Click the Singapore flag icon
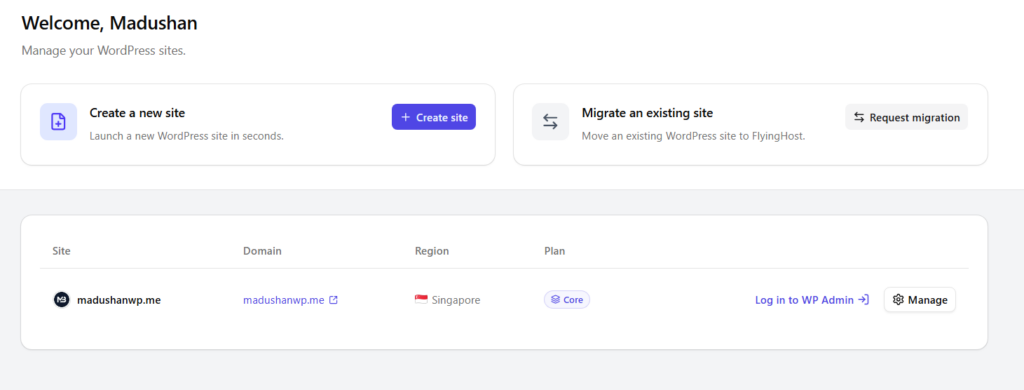The height and width of the screenshot is (390, 1024). (x=421, y=300)
